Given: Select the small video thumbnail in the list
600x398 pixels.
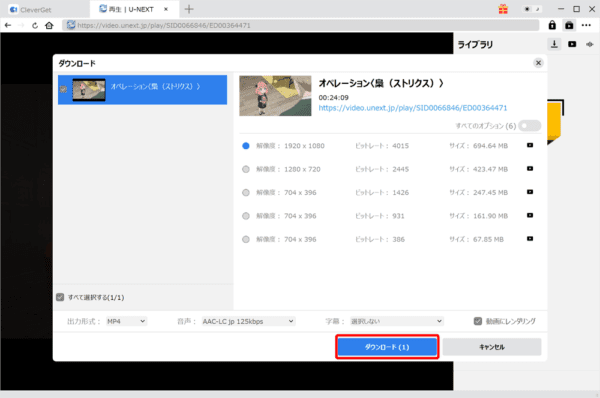Looking at the screenshot, I should tap(89, 90).
